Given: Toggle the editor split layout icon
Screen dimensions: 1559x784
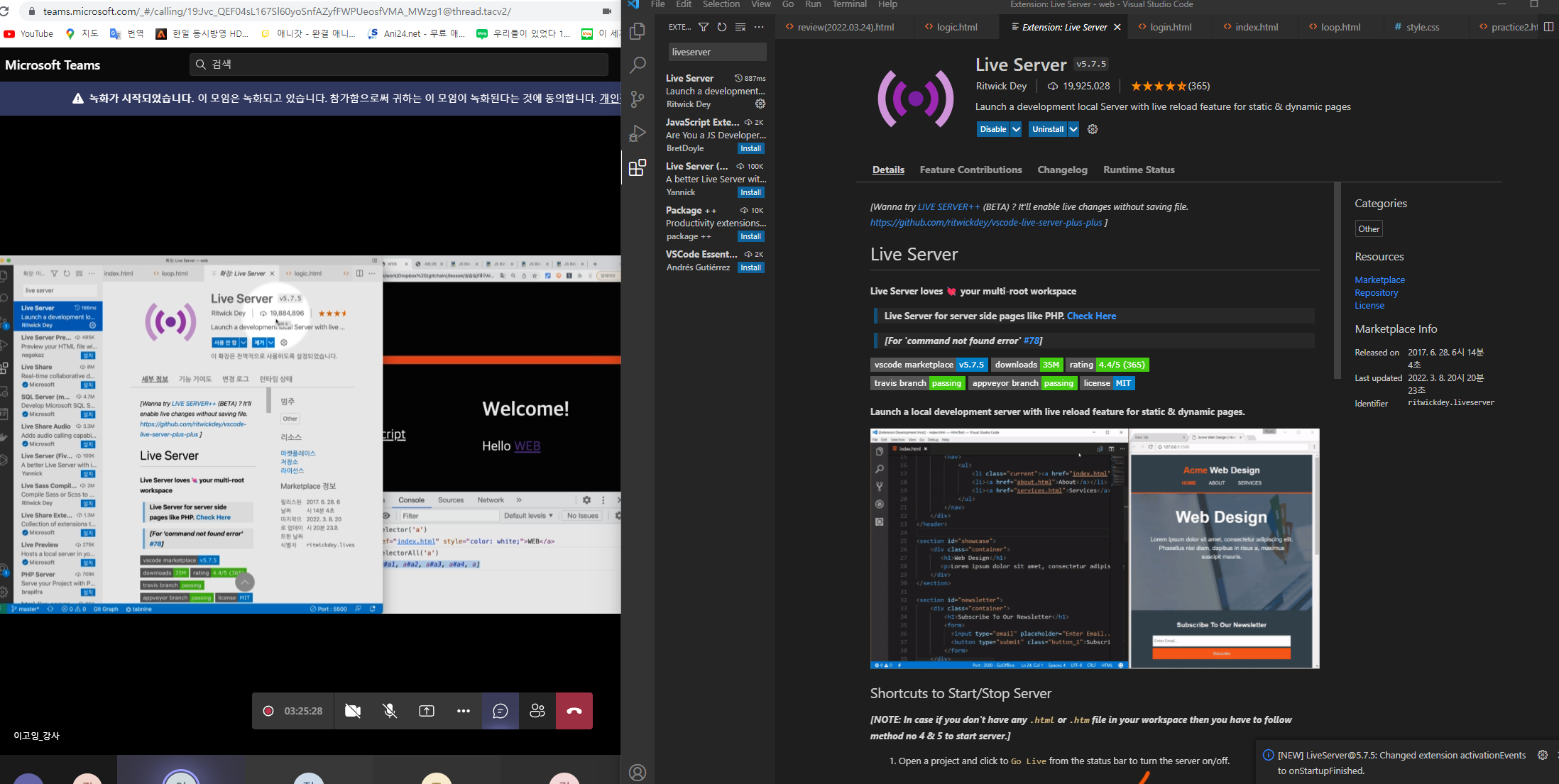Looking at the screenshot, I should [1548, 27].
